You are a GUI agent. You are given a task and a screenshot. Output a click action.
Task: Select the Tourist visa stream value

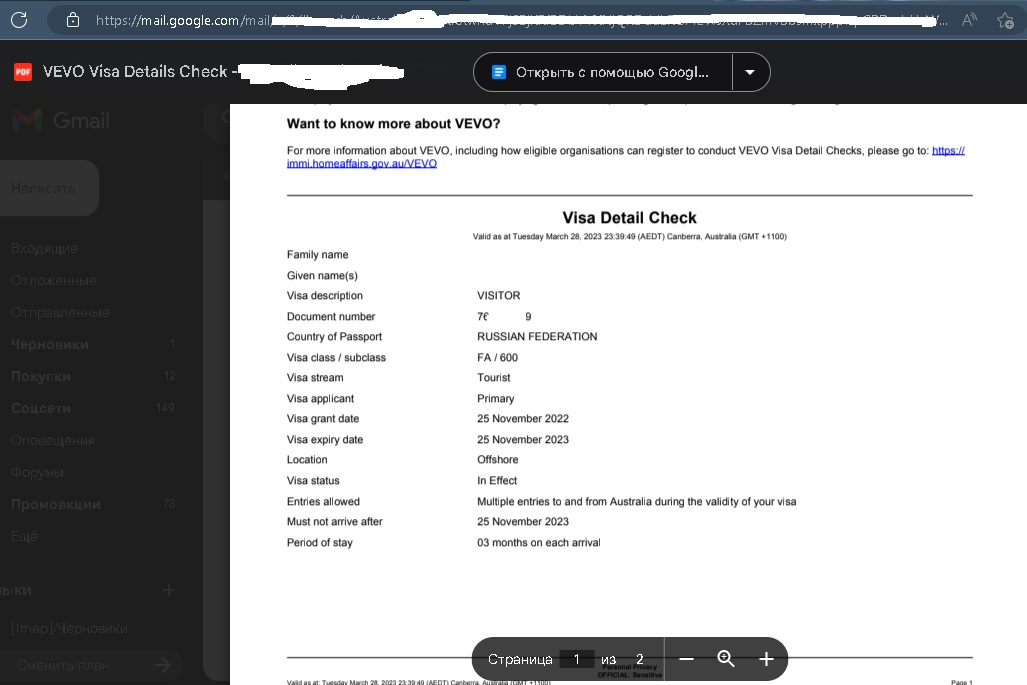(493, 377)
